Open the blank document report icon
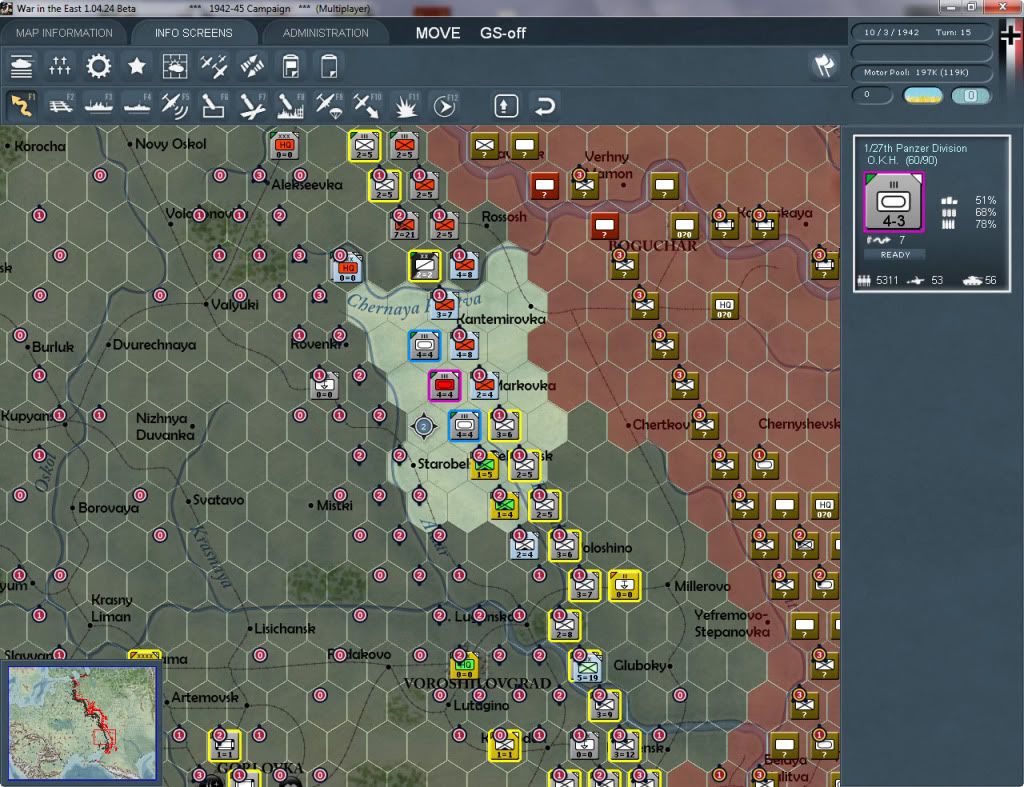This screenshot has width=1024, height=787. [329, 66]
